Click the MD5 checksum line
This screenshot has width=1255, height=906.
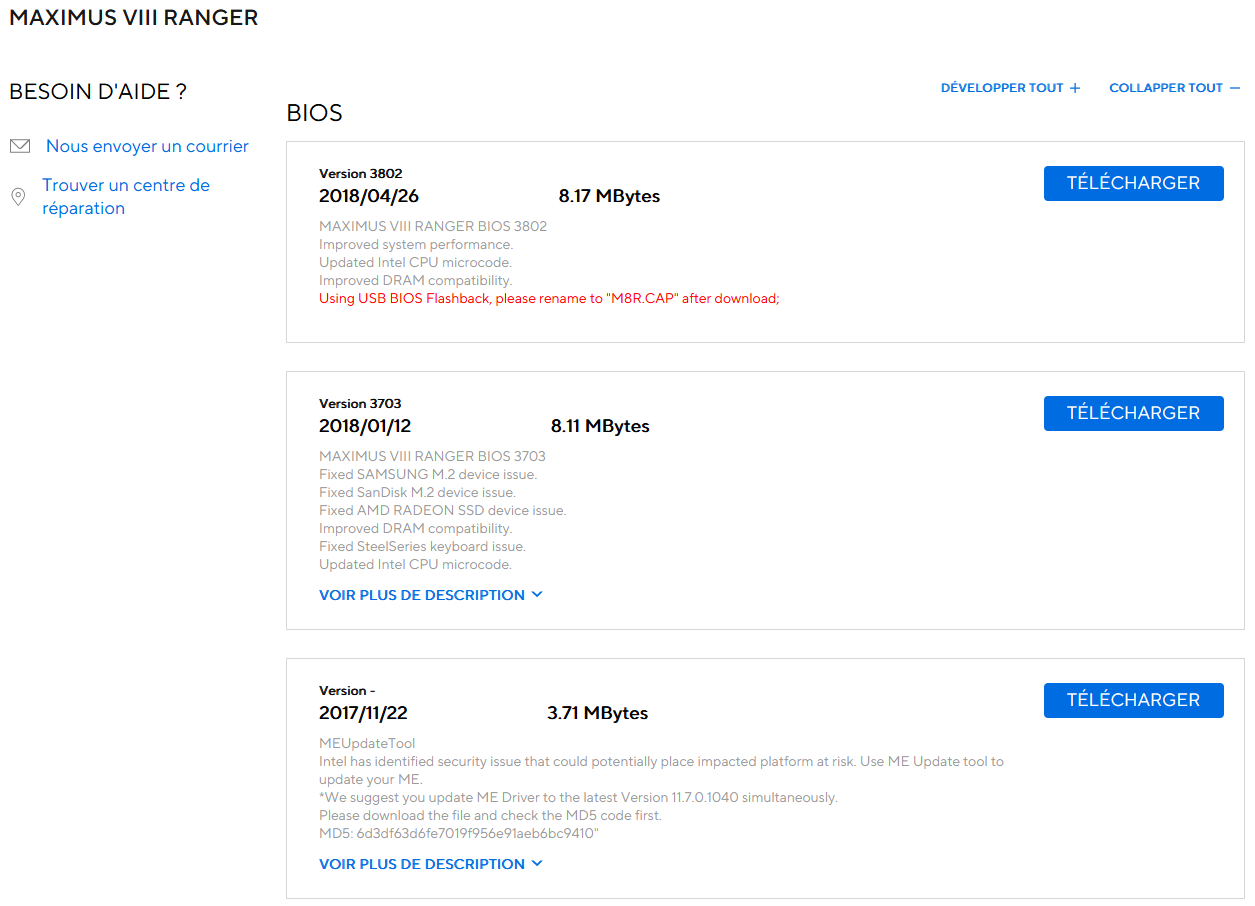459,834
